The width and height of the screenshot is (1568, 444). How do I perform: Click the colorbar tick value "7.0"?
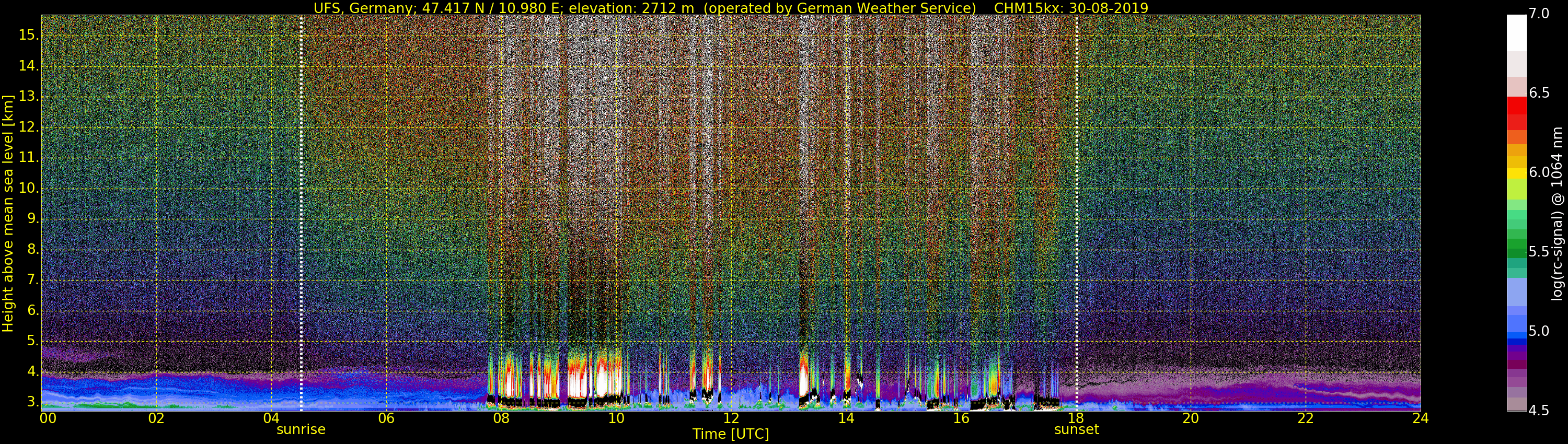point(1539,14)
